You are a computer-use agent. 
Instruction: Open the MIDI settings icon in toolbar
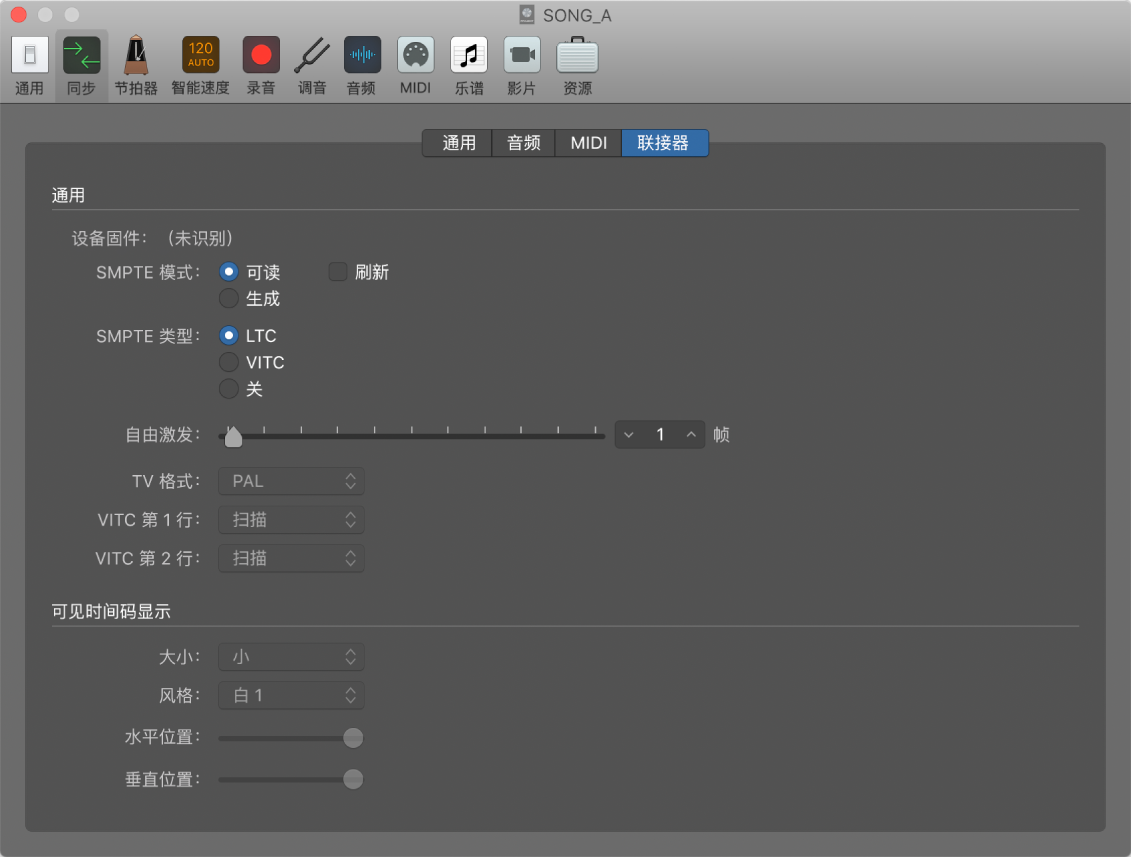tap(415, 65)
